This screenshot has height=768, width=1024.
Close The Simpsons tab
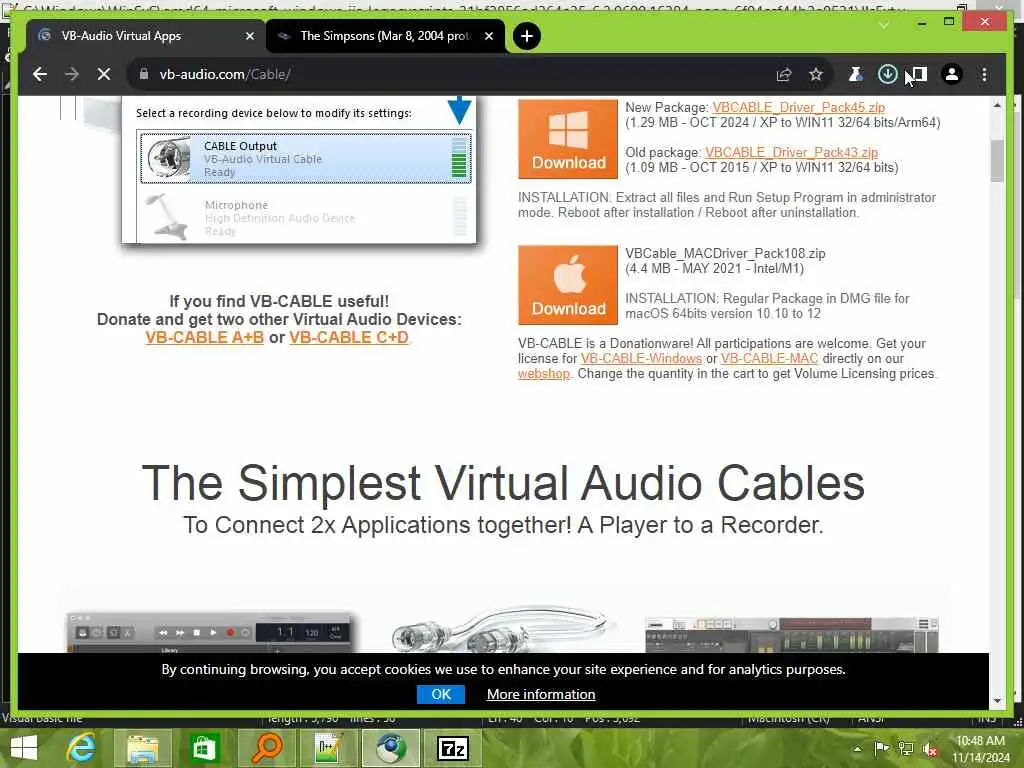click(488, 37)
